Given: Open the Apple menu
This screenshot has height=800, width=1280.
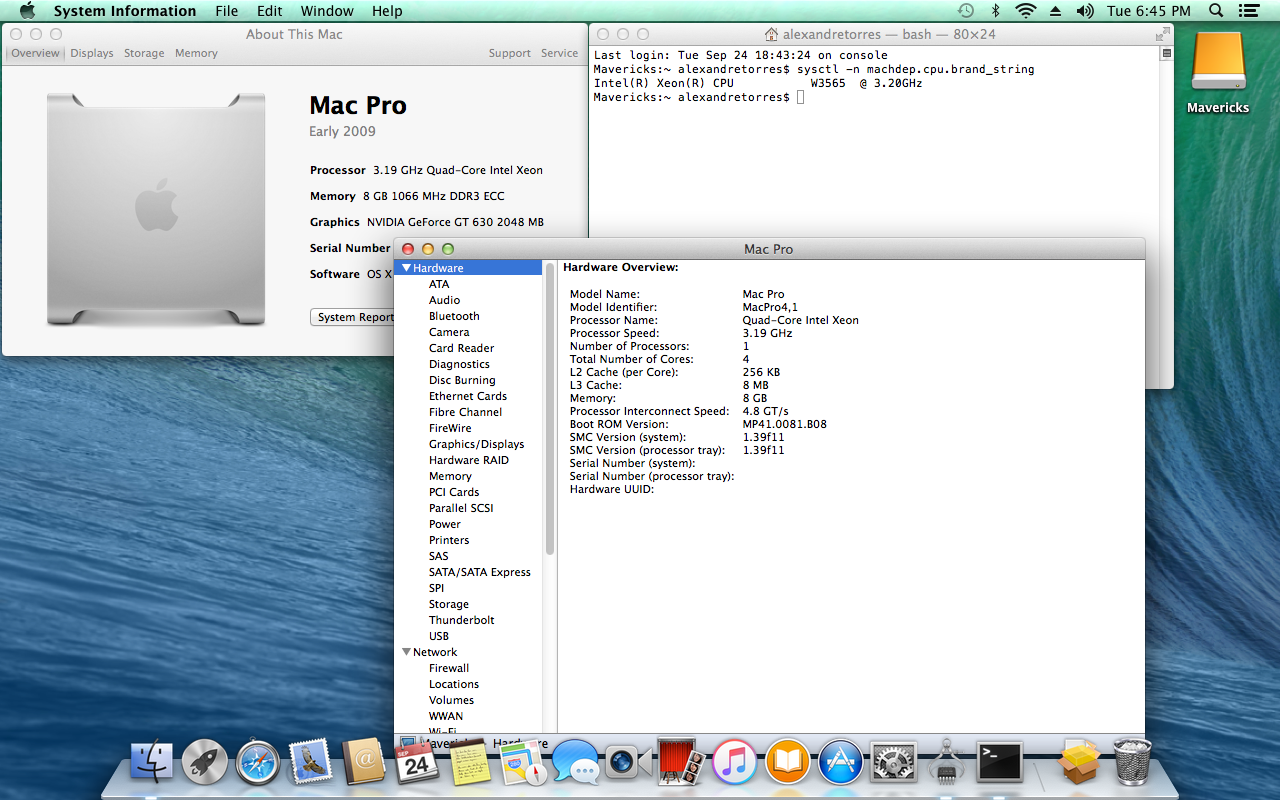Looking at the screenshot, I should point(27,11).
